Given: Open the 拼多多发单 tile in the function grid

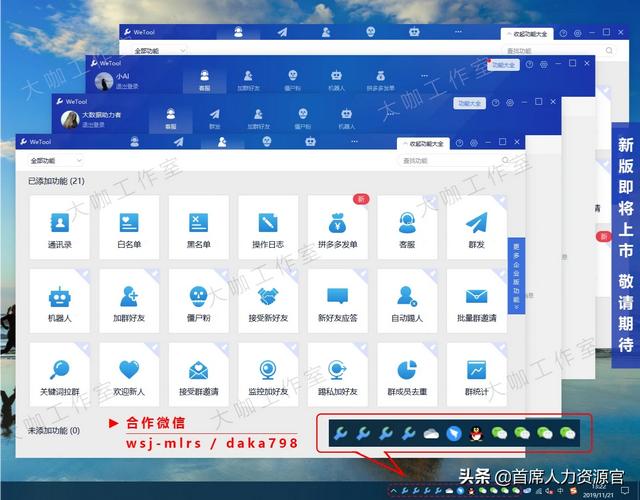Looking at the screenshot, I should tap(338, 227).
